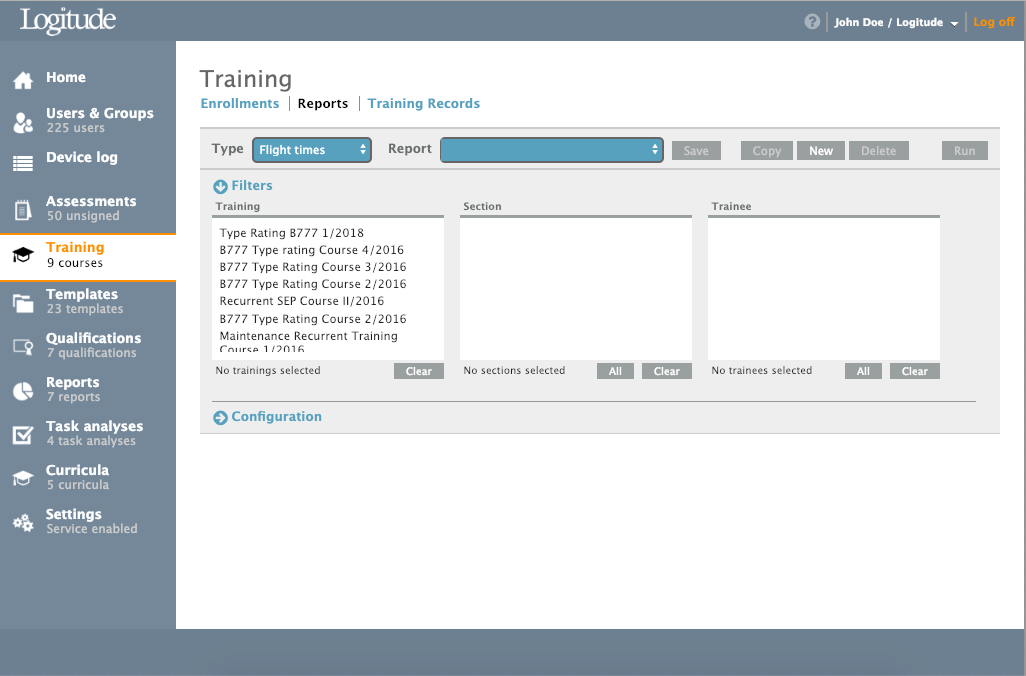The width and height of the screenshot is (1026, 676).
Task: Click the Device log list icon
Action: click(x=23, y=163)
